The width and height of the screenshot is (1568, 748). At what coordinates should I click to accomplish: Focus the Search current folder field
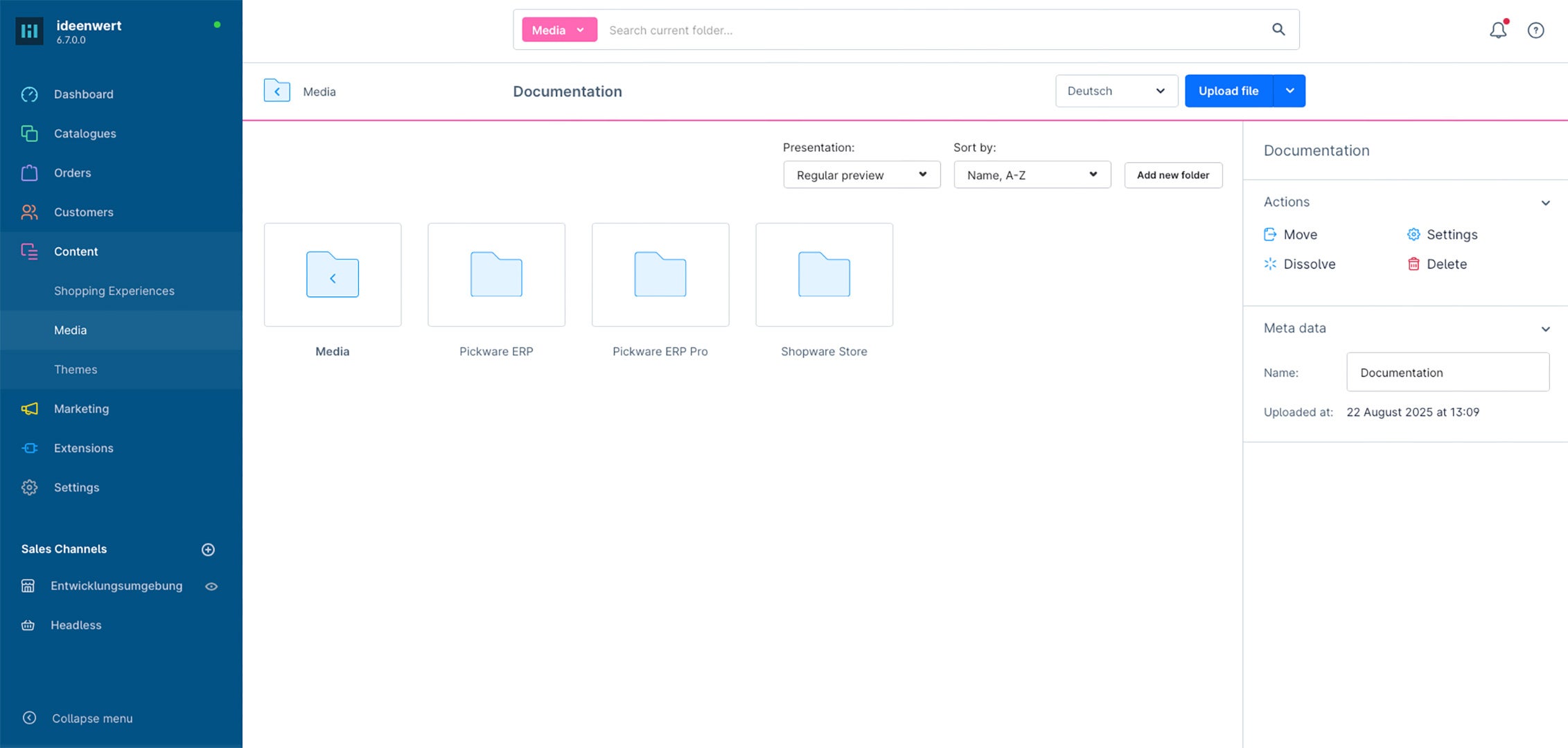pyautogui.click(x=932, y=30)
